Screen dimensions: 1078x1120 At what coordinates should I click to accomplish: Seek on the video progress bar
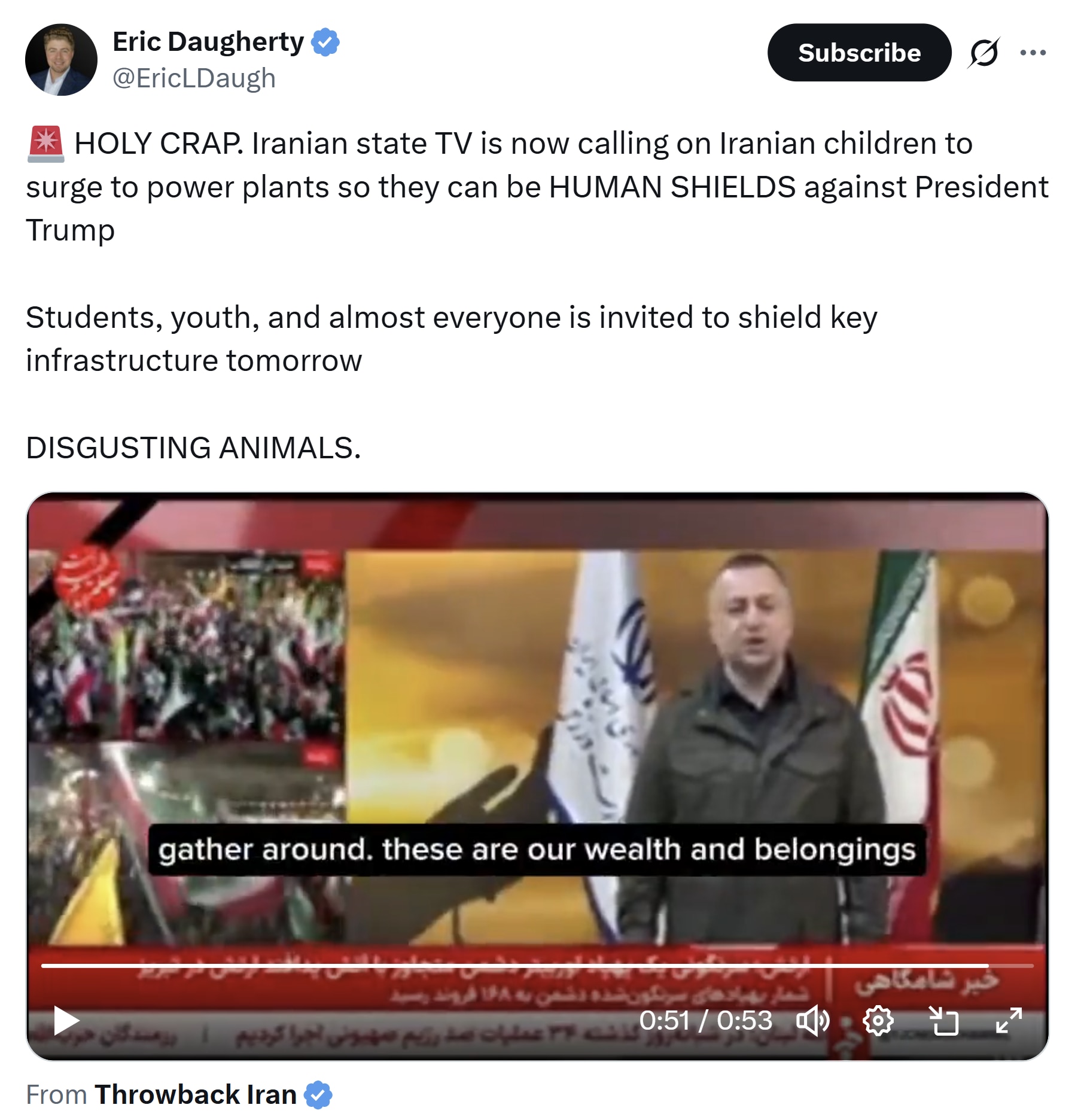[x=537, y=966]
